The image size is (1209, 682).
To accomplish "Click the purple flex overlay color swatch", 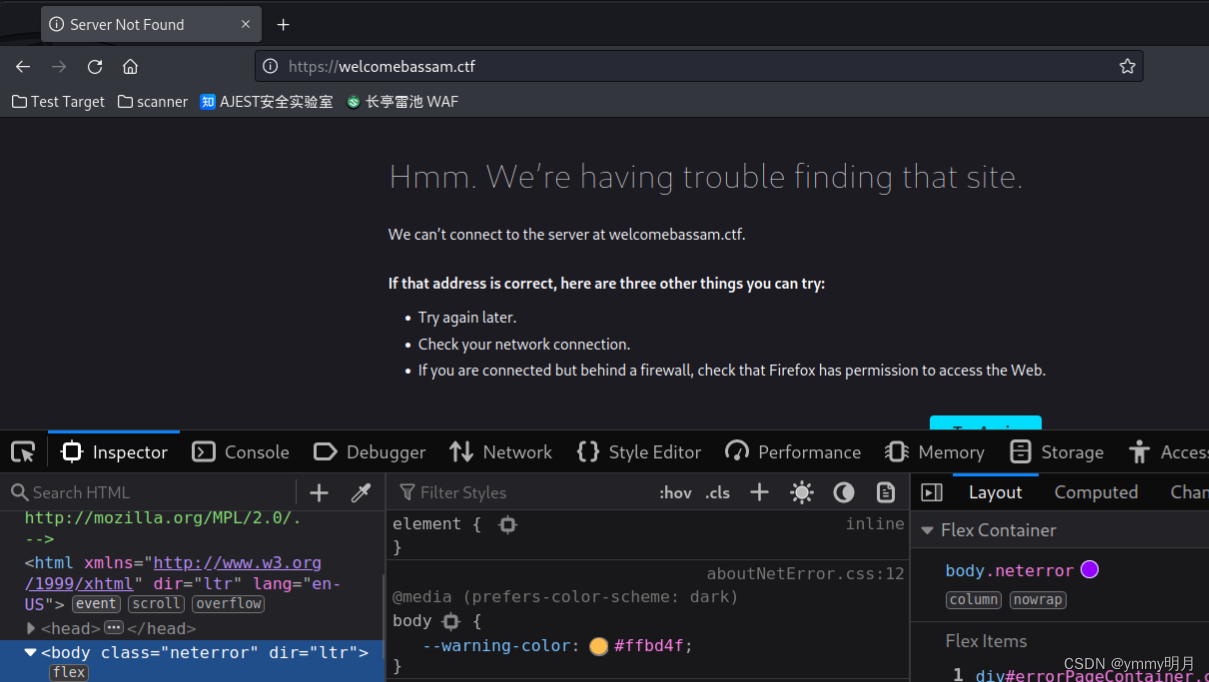I will coord(1090,569).
